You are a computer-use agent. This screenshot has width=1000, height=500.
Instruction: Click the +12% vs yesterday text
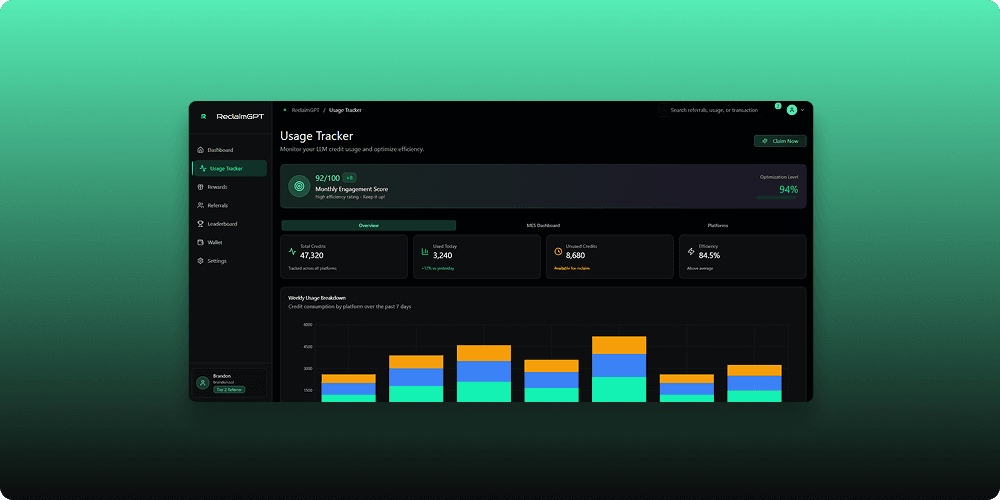(x=438, y=268)
